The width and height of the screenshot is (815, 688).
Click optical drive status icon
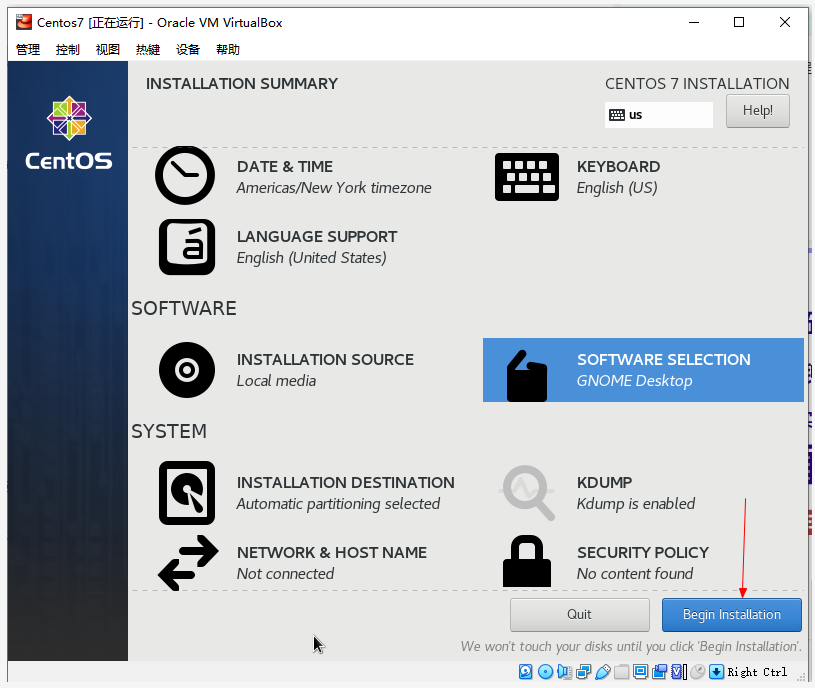click(x=545, y=672)
